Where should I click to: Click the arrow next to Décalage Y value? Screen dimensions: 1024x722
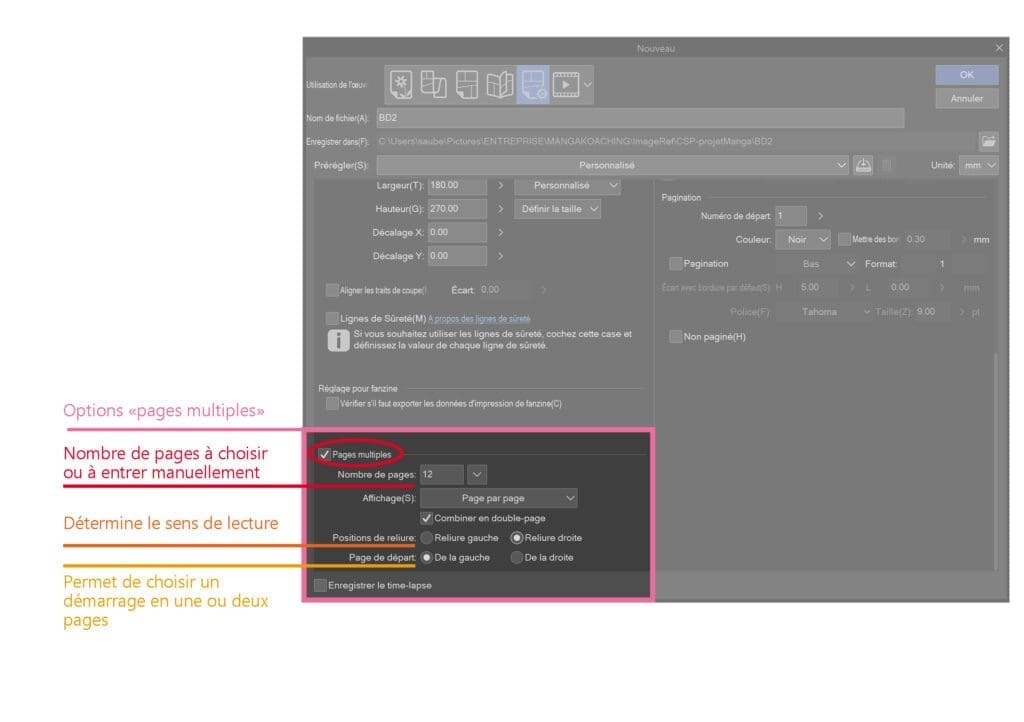(500, 256)
